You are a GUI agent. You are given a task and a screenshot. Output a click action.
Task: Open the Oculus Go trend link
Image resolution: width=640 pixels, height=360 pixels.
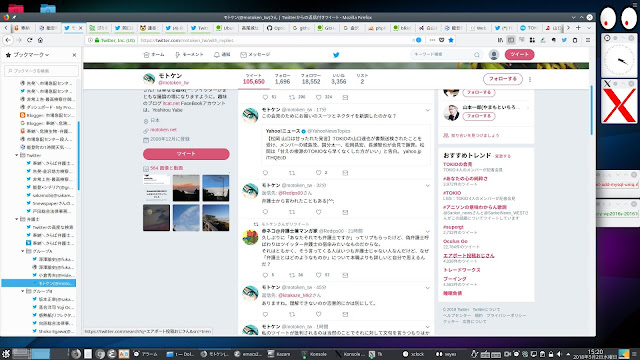pyautogui.click(x=455, y=242)
